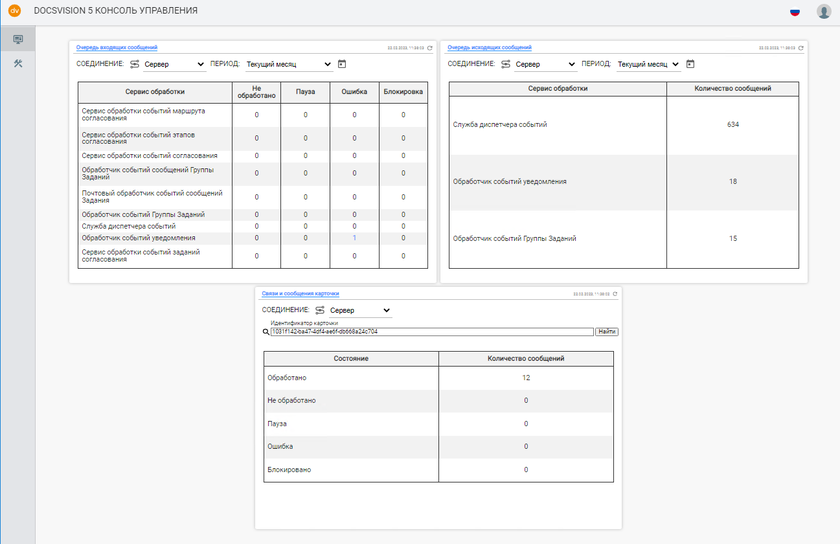Viewport: 840px width, 544px height.
Task: Refresh the incoming message queue widget
Action: [x=429, y=47]
